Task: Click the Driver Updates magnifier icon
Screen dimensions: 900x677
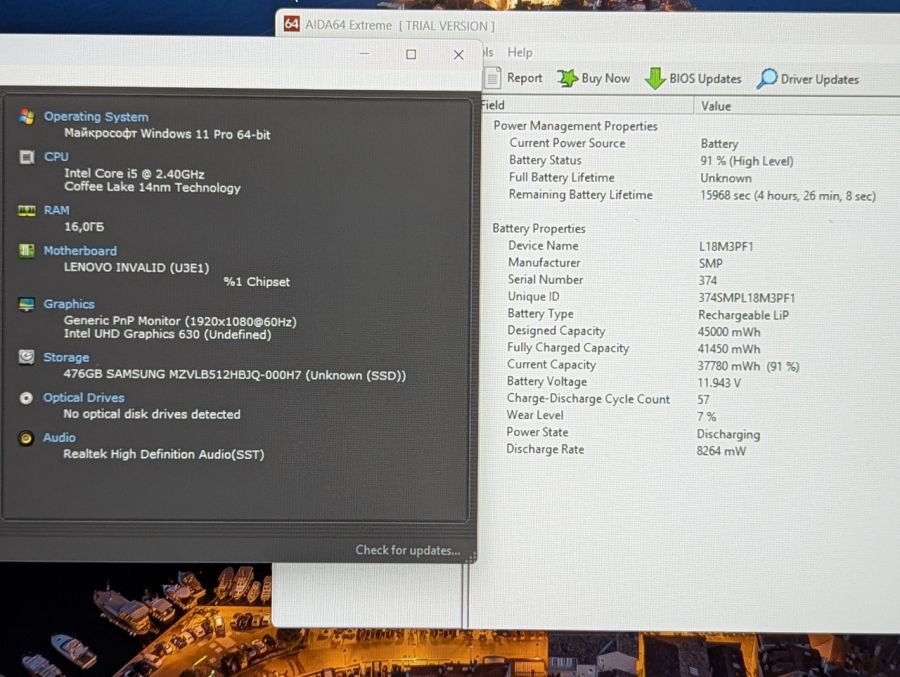Action: coord(767,79)
